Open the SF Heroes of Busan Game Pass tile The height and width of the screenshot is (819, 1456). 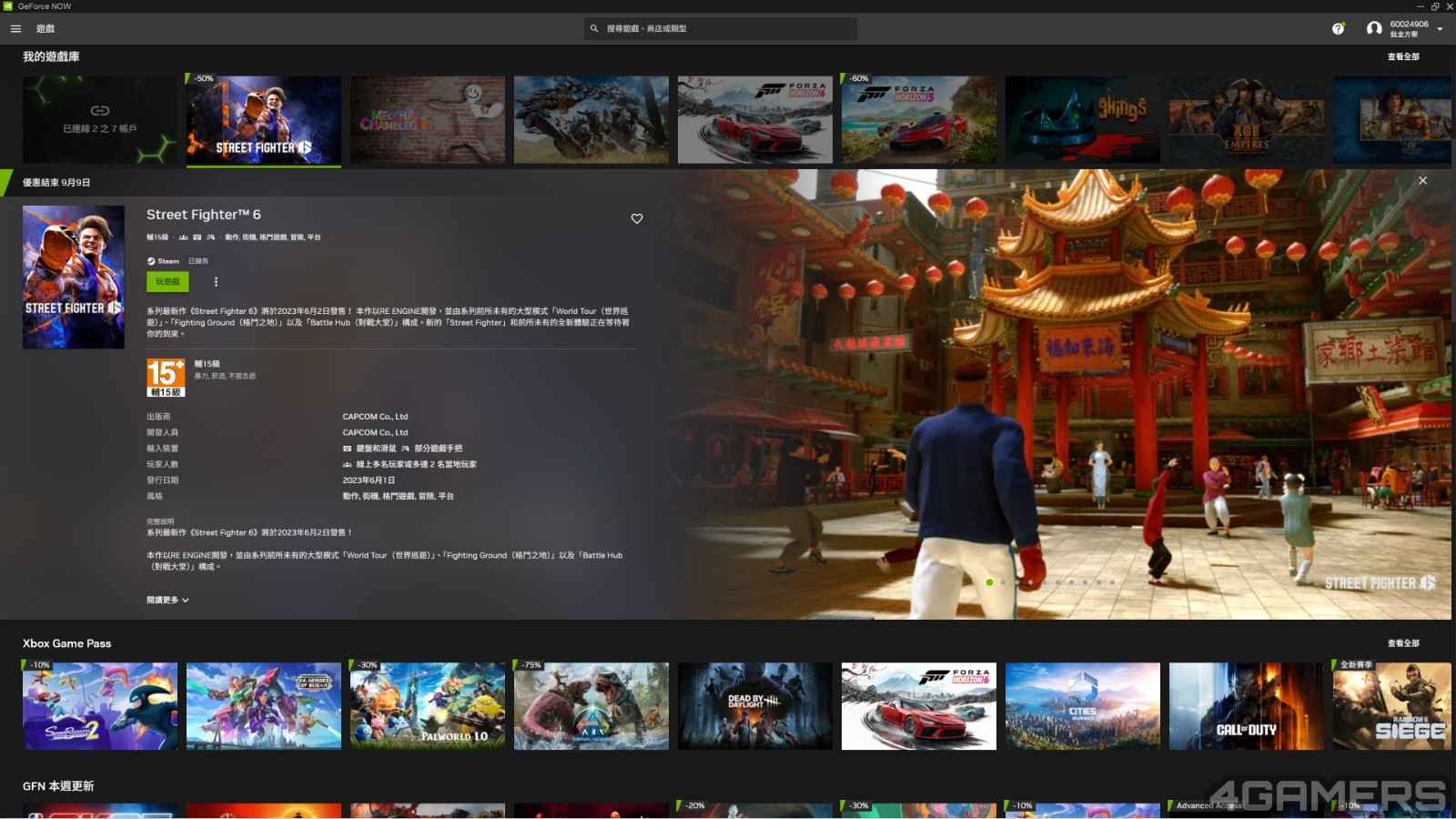click(264, 706)
